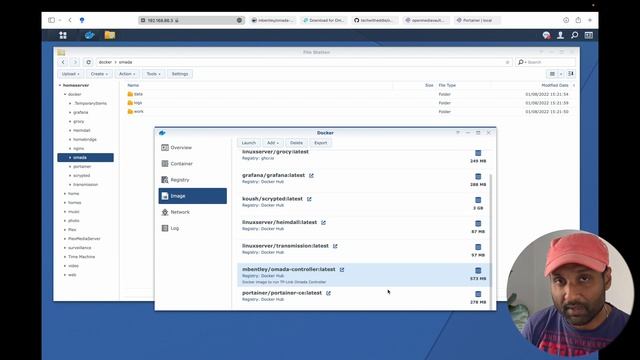
Task: Sort by the Modified Date column header
Action: [555, 85]
